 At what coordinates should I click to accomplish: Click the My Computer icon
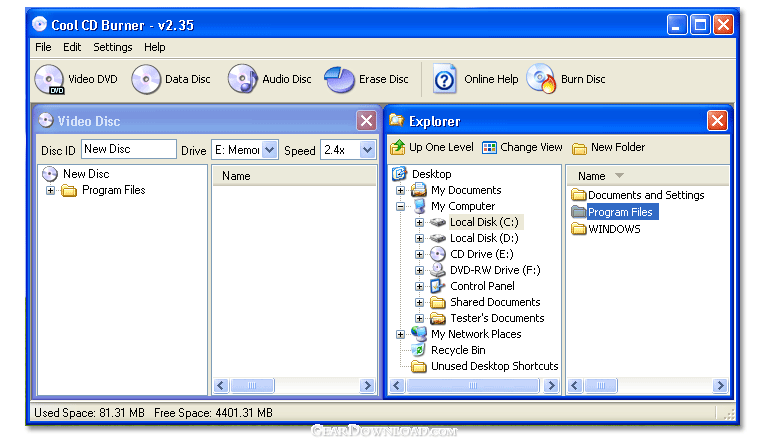[x=419, y=206]
